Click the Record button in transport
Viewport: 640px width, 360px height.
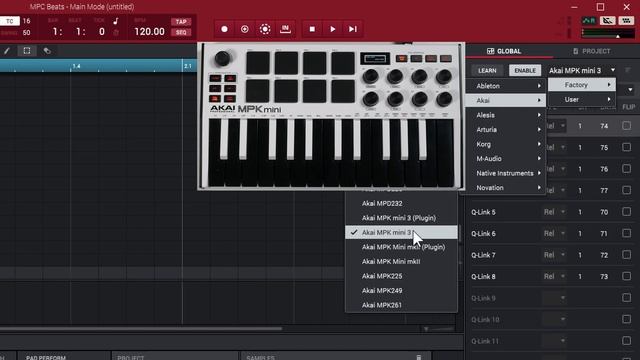224,29
